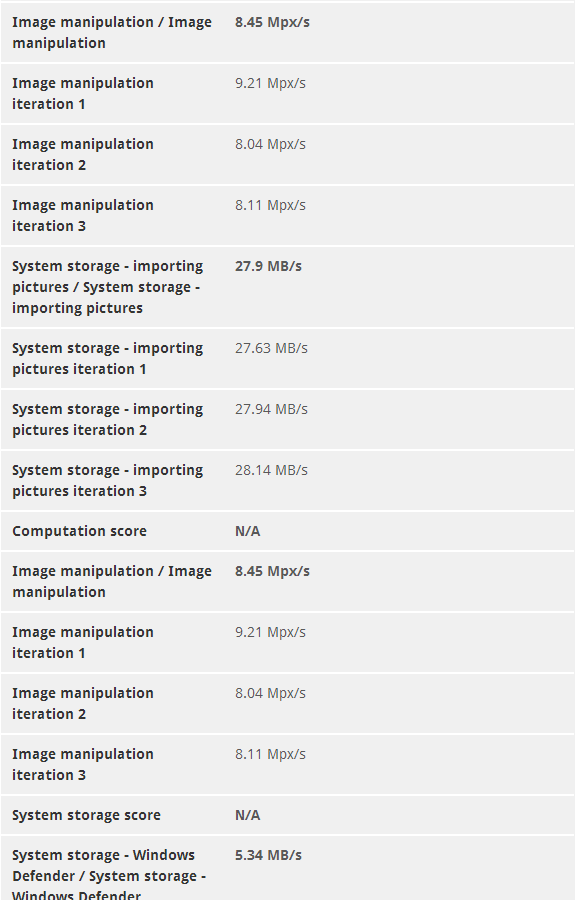Click the second 8.04 Mpx/s result
This screenshot has width=577, height=900.
pos(270,693)
